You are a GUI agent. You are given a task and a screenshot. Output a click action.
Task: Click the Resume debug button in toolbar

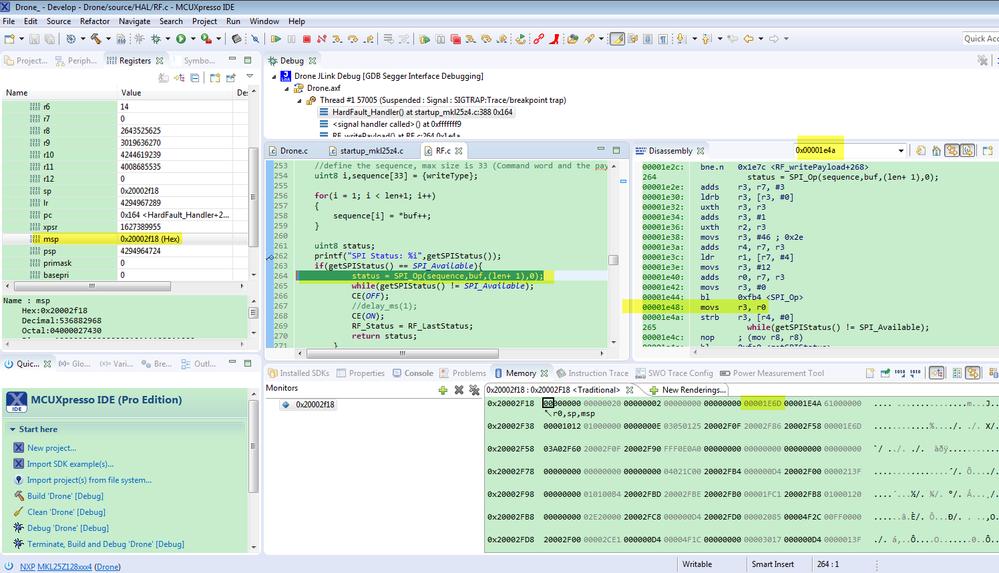(276, 39)
